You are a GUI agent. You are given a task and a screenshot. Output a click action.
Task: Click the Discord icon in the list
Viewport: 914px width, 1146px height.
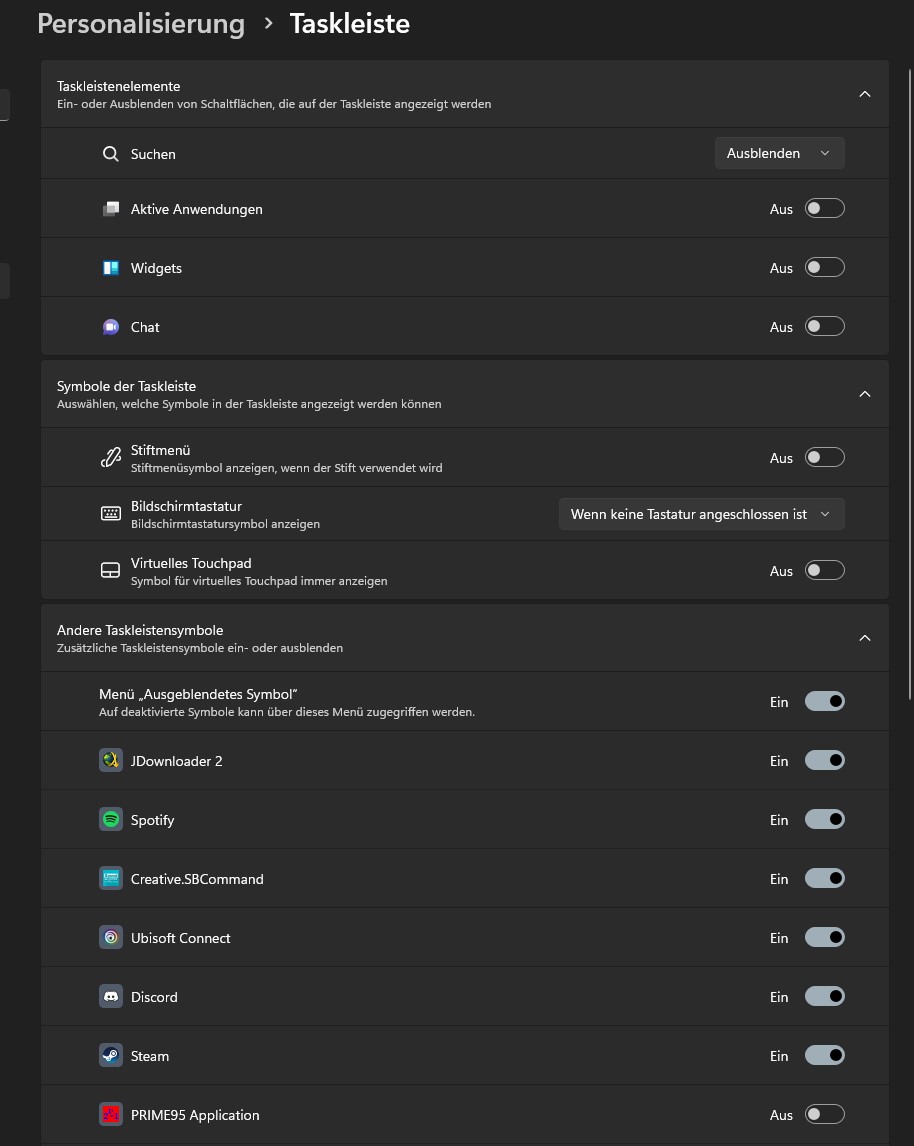[111, 997]
